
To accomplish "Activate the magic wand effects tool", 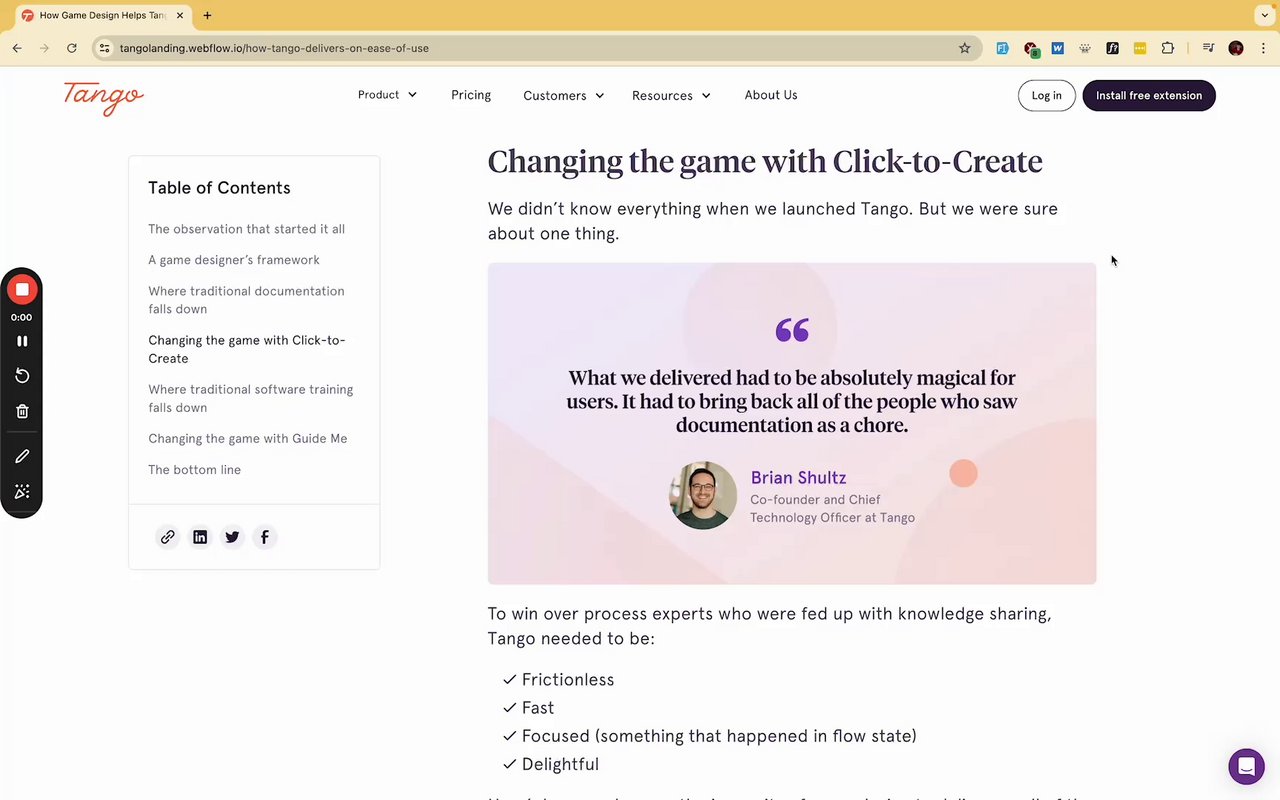I will 22,492.
